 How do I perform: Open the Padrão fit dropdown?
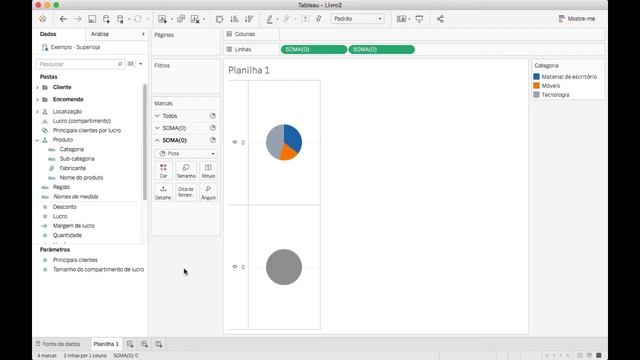point(358,19)
